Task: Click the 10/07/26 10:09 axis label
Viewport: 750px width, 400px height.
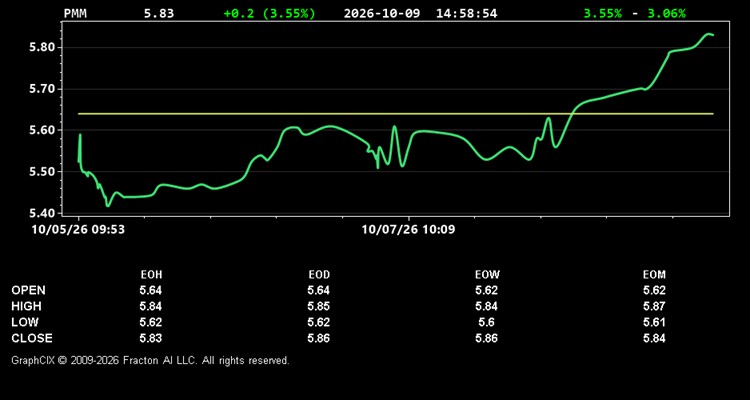Action: [x=408, y=229]
